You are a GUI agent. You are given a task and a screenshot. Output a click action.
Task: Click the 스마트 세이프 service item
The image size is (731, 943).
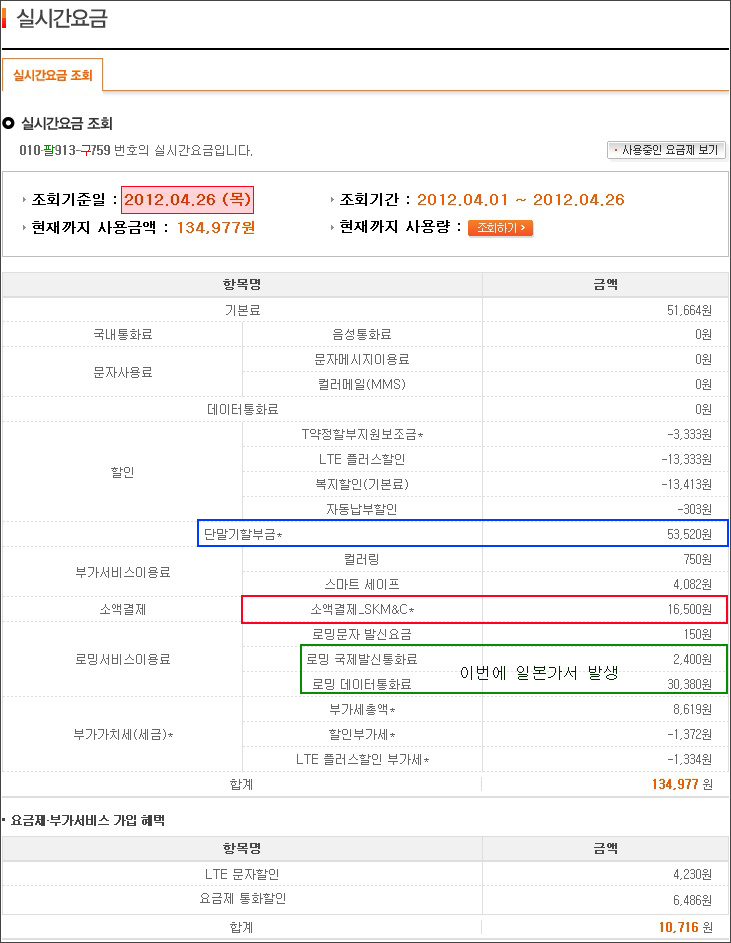361,584
